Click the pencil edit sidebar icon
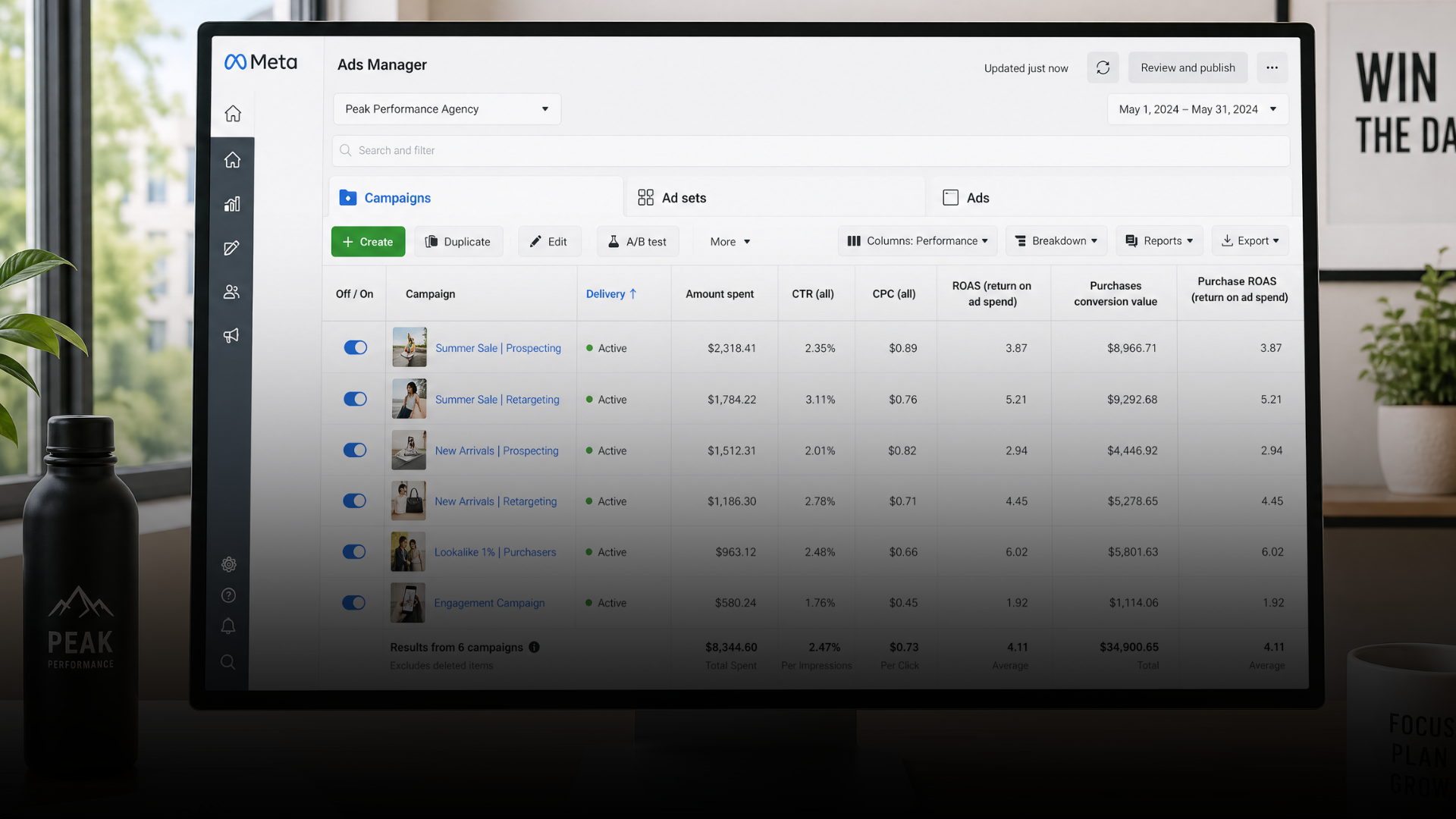 click(232, 248)
